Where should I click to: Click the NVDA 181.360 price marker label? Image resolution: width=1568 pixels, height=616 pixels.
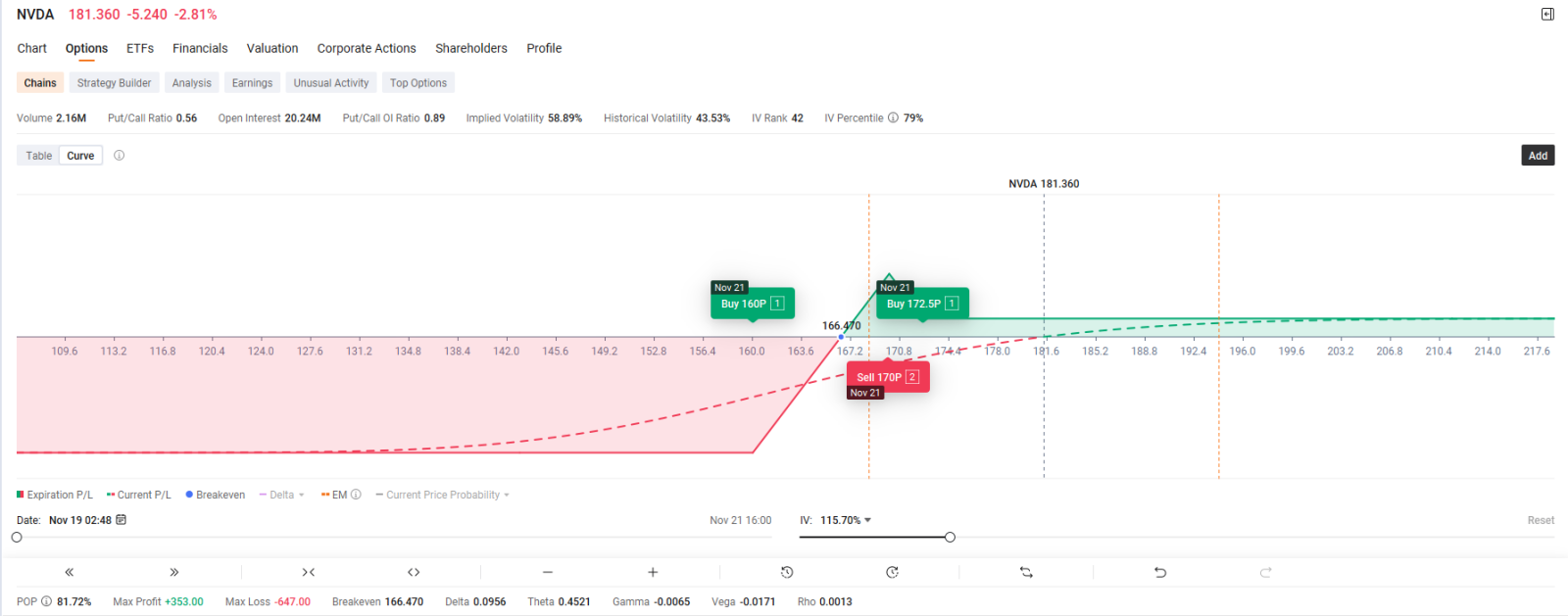tap(1044, 184)
